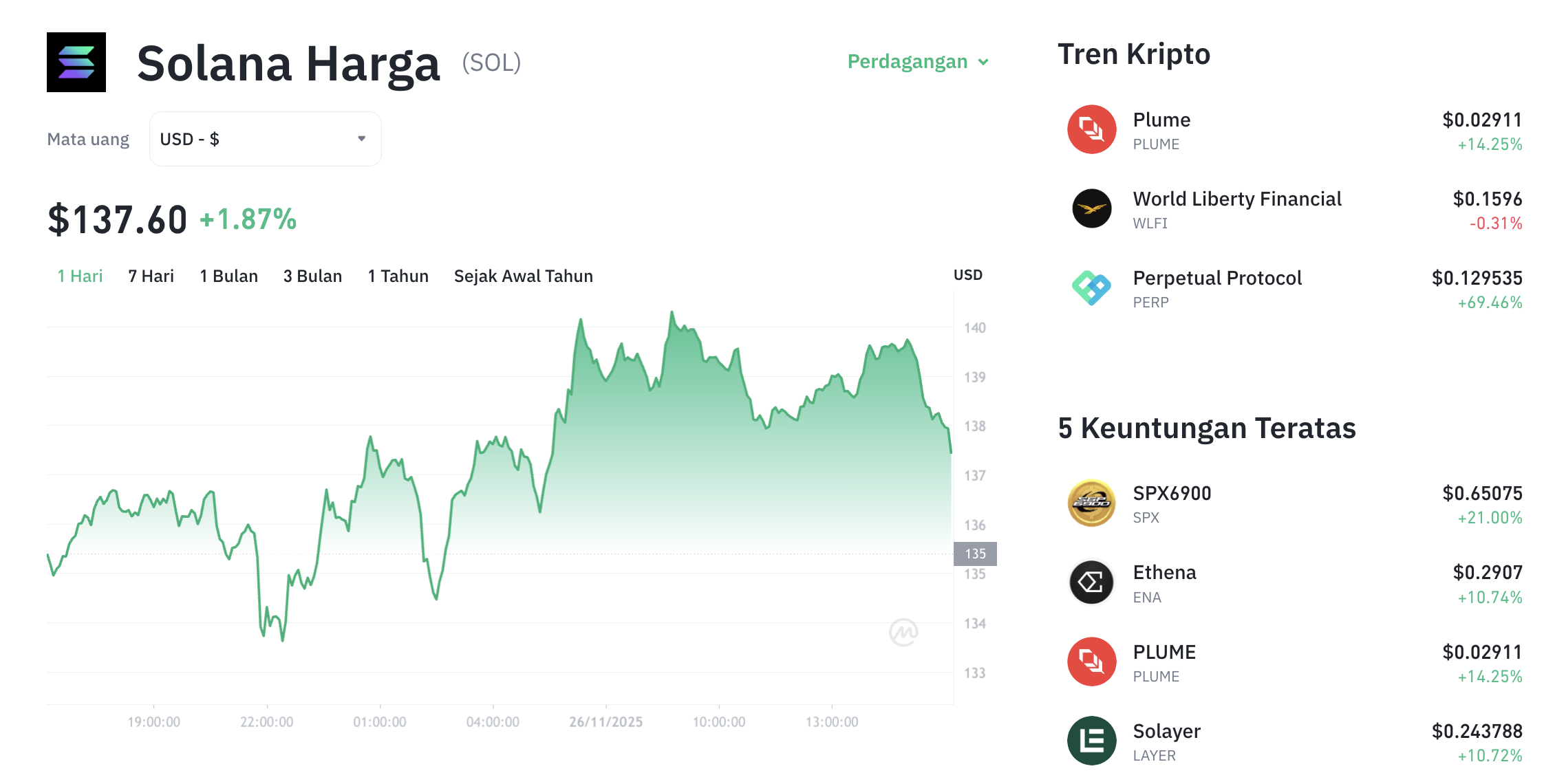Viewport: 1544px width, 784px height.
Task: Open Solayer via its name link
Action: point(1167,731)
